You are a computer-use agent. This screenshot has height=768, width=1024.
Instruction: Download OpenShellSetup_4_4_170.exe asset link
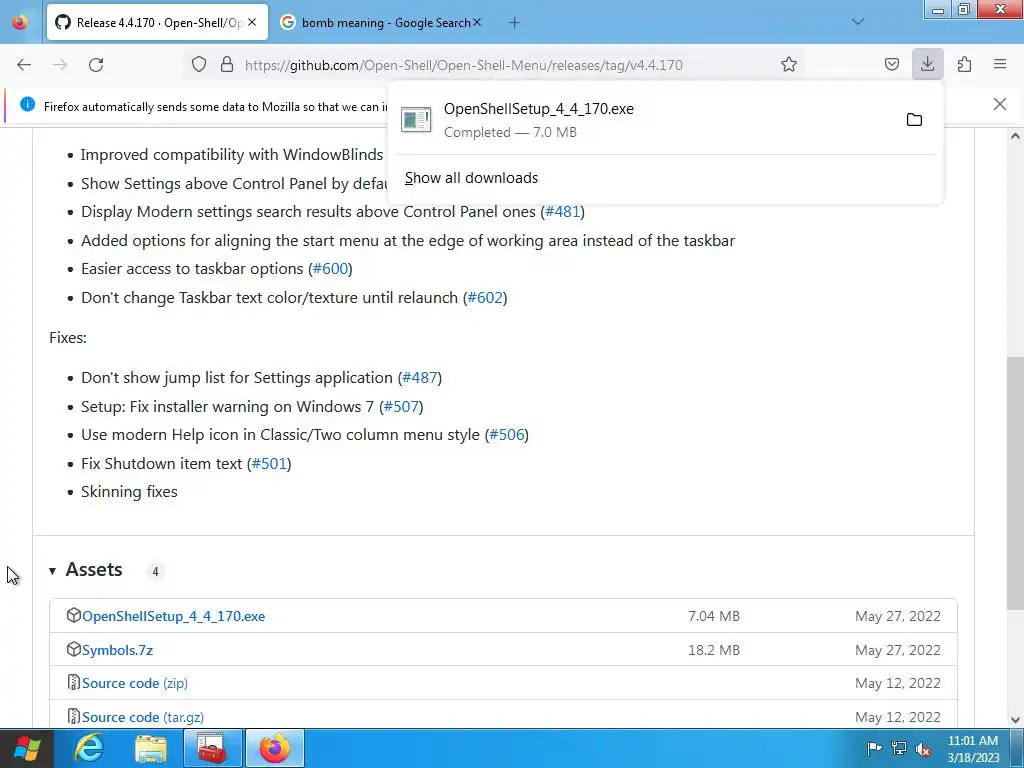(174, 616)
